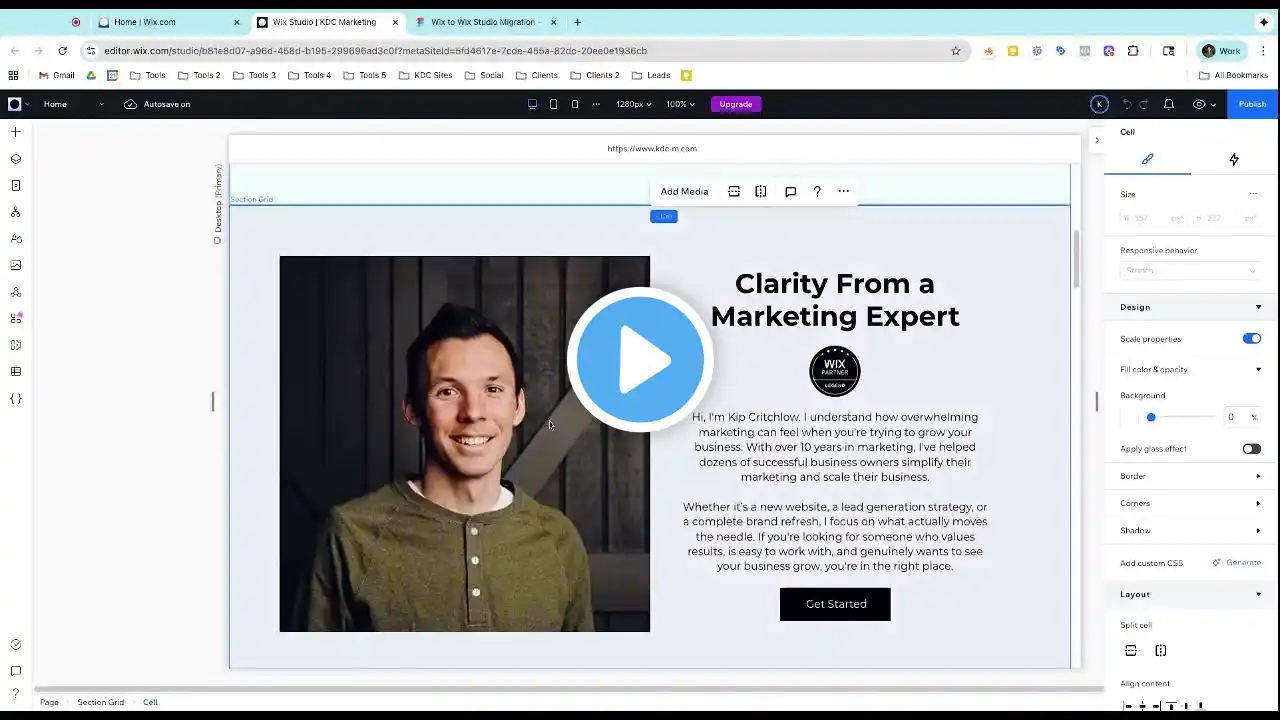The image size is (1280, 720).
Task: Split cell horizontally from floating toolbar
Action: (x=734, y=192)
